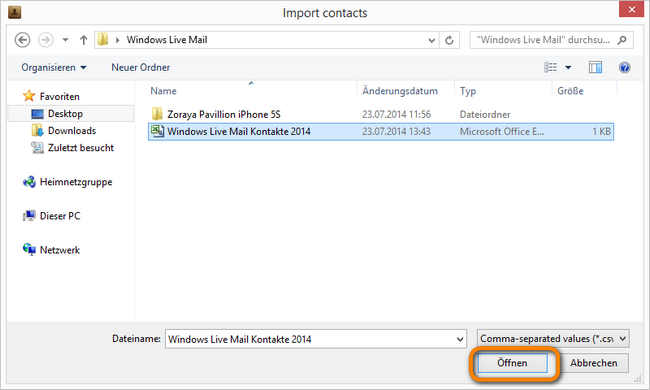
Task: Click the Downloads folder icon
Action: click(x=37, y=131)
